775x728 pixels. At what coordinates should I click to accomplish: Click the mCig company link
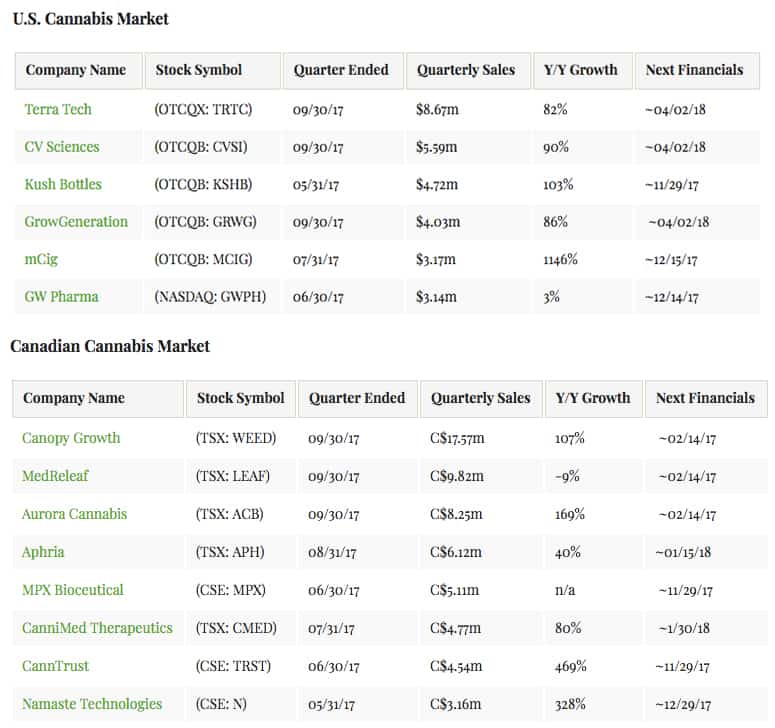tap(41, 259)
